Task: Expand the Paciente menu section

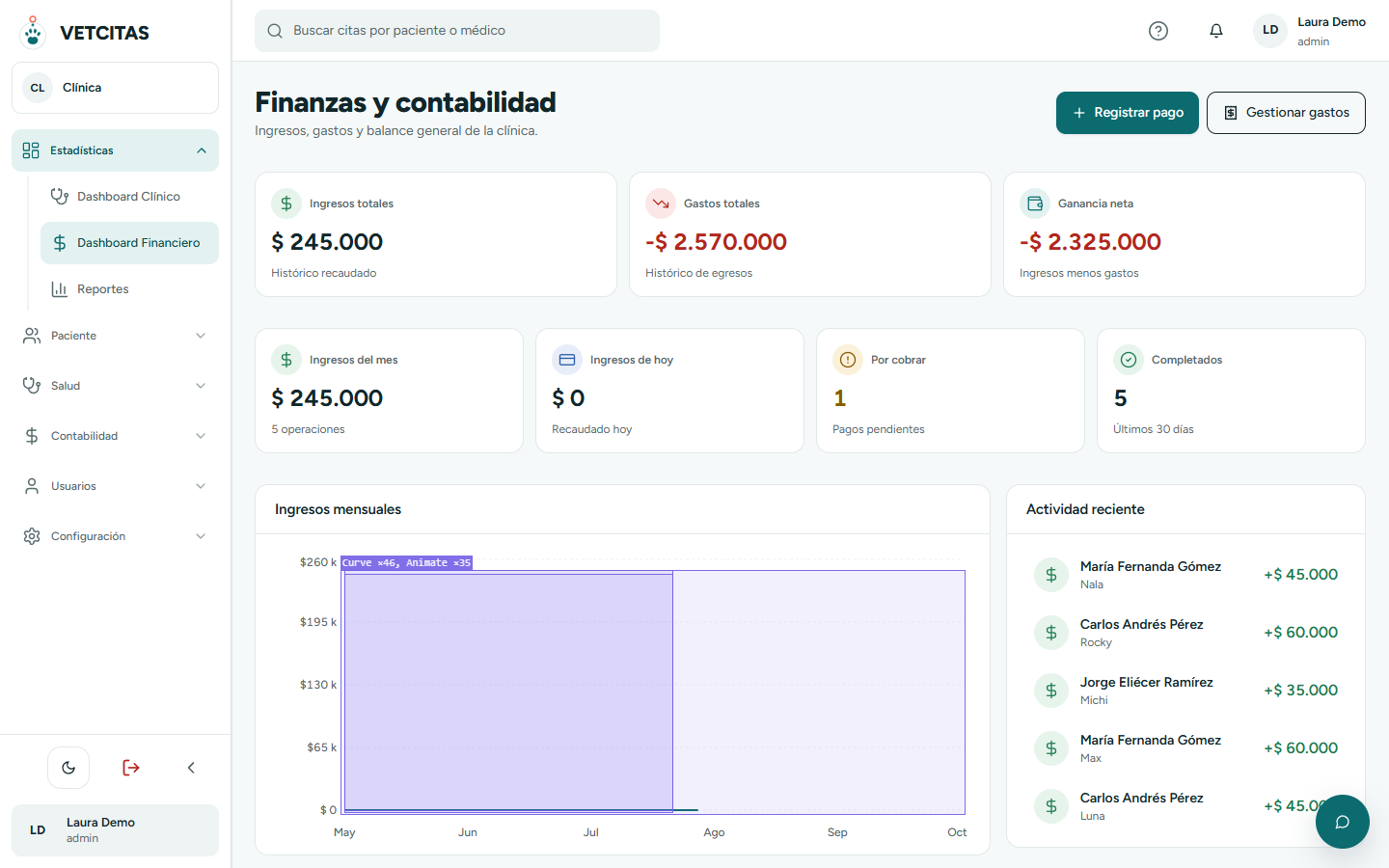Action: point(115,336)
